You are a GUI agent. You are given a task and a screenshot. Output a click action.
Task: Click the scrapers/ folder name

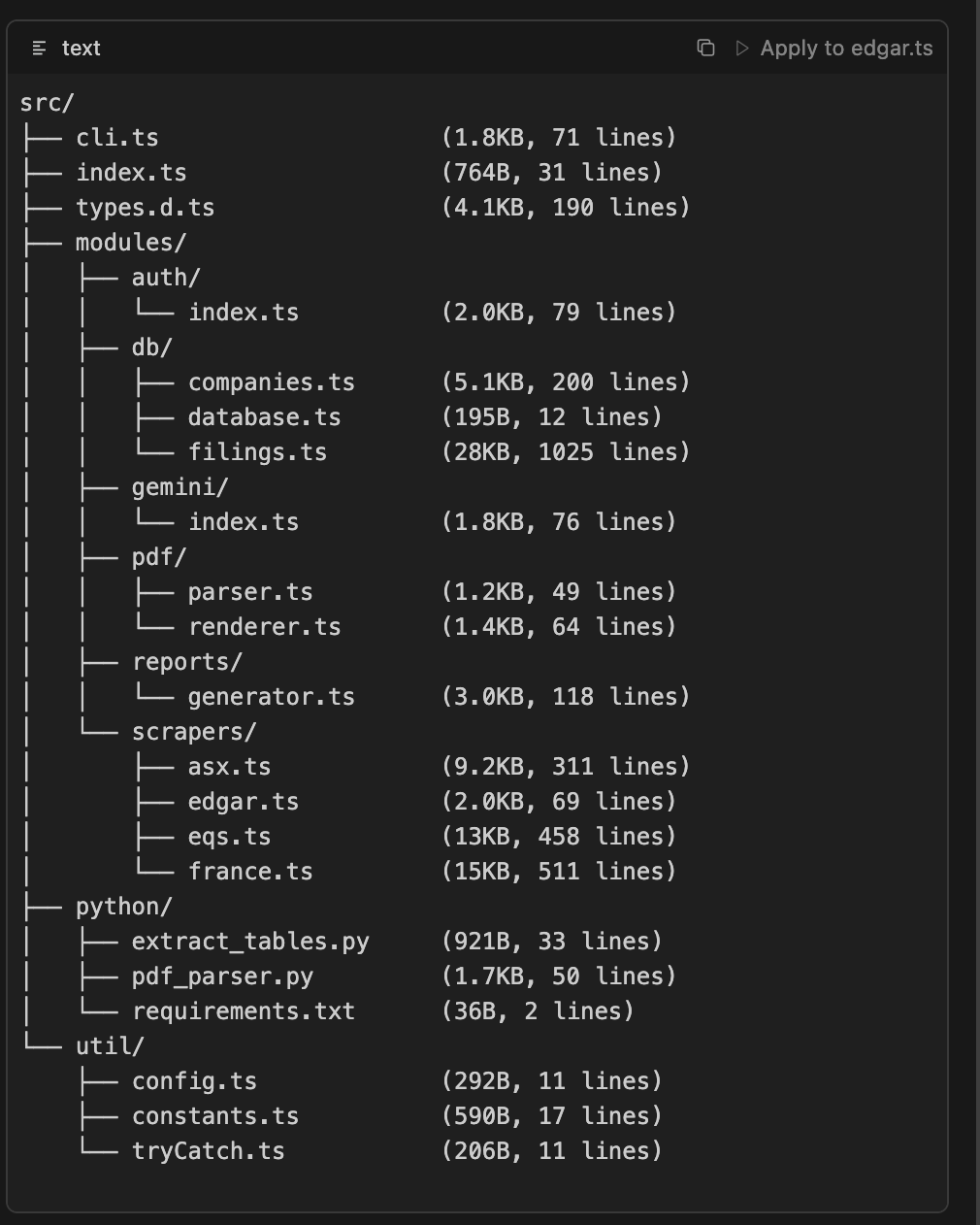coord(194,731)
